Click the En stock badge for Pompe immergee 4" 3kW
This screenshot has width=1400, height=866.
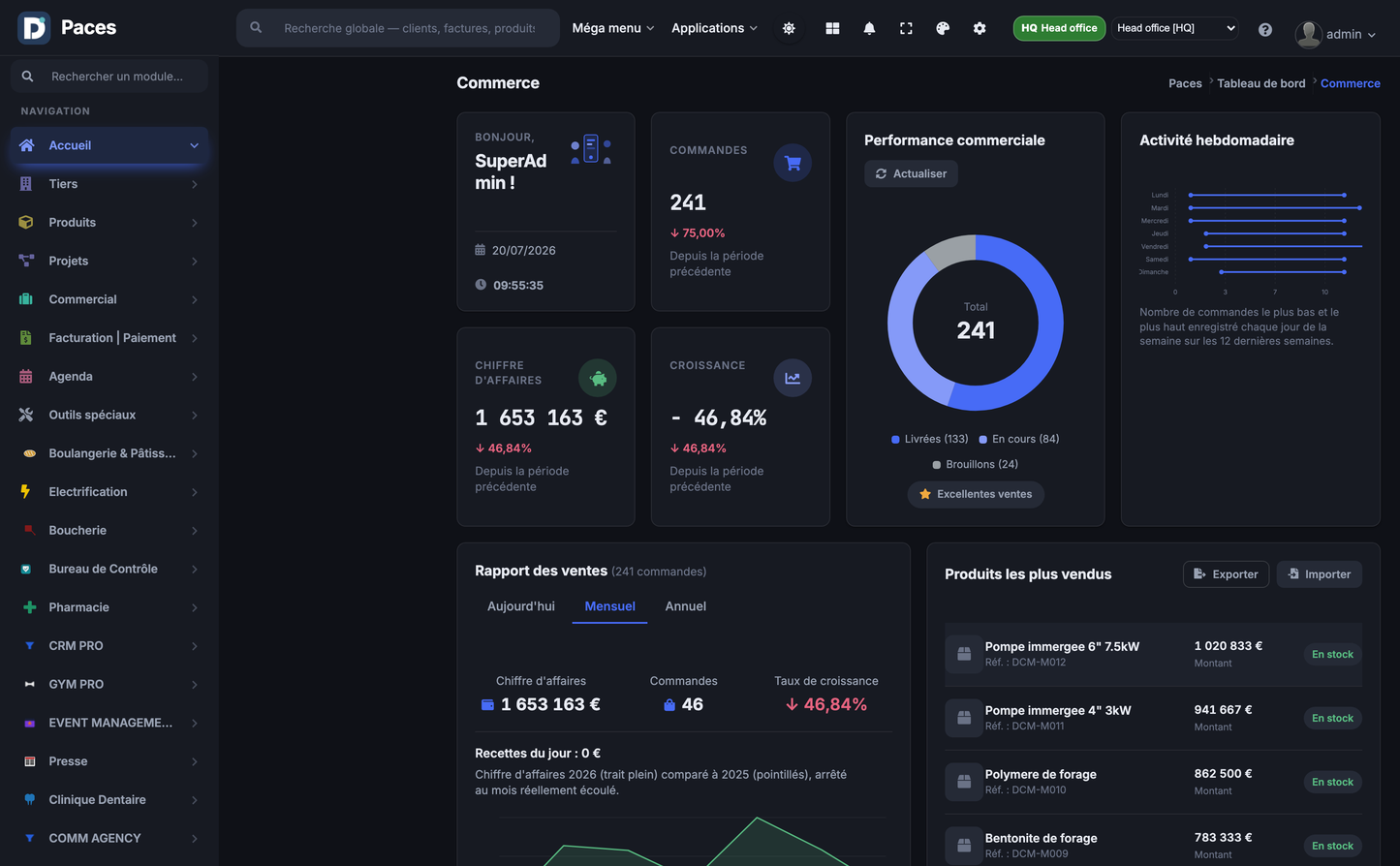1332,718
